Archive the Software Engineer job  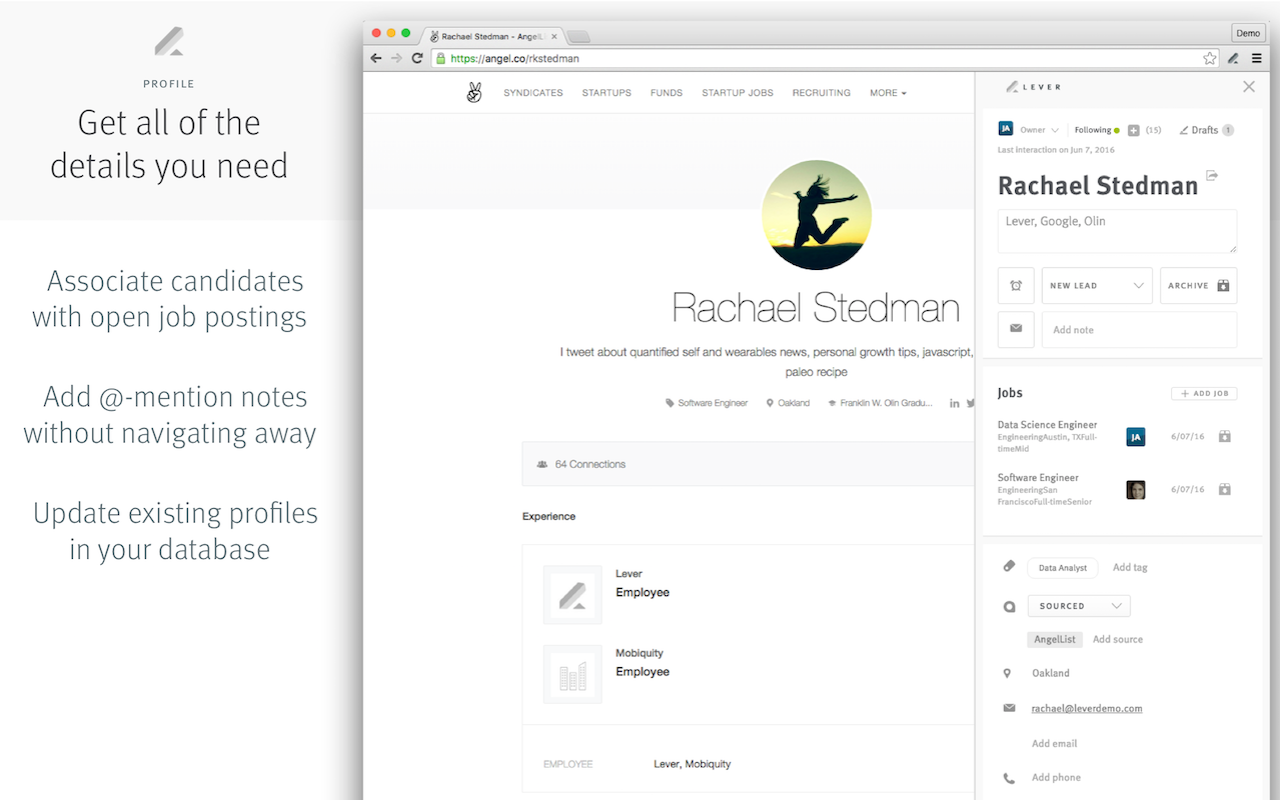coord(1224,490)
